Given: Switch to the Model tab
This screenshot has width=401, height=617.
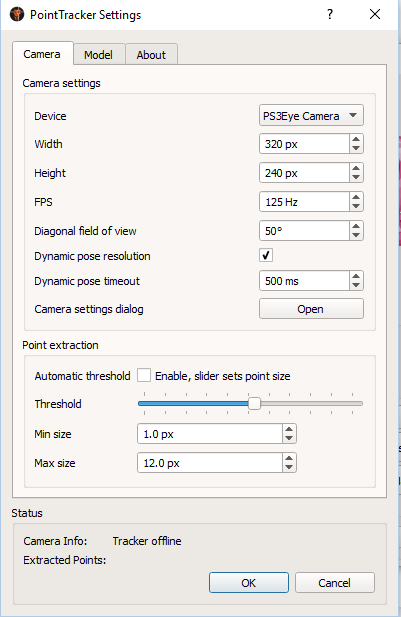Looking at the screenshot, I should [98, 55].
